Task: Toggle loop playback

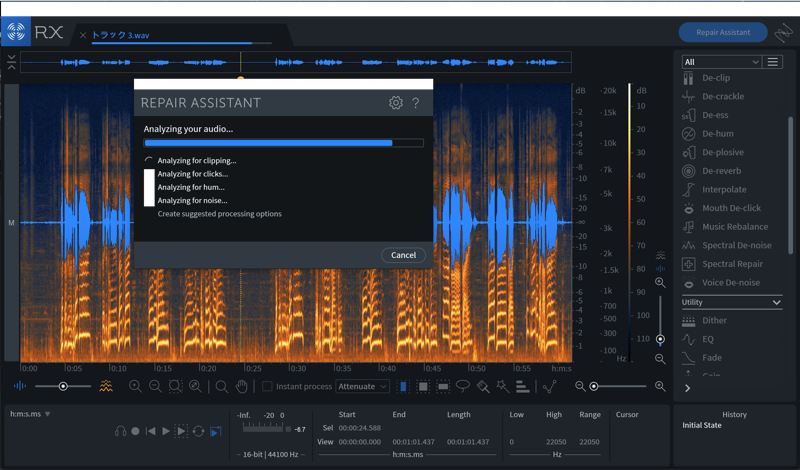Action: tap(198, 432)
